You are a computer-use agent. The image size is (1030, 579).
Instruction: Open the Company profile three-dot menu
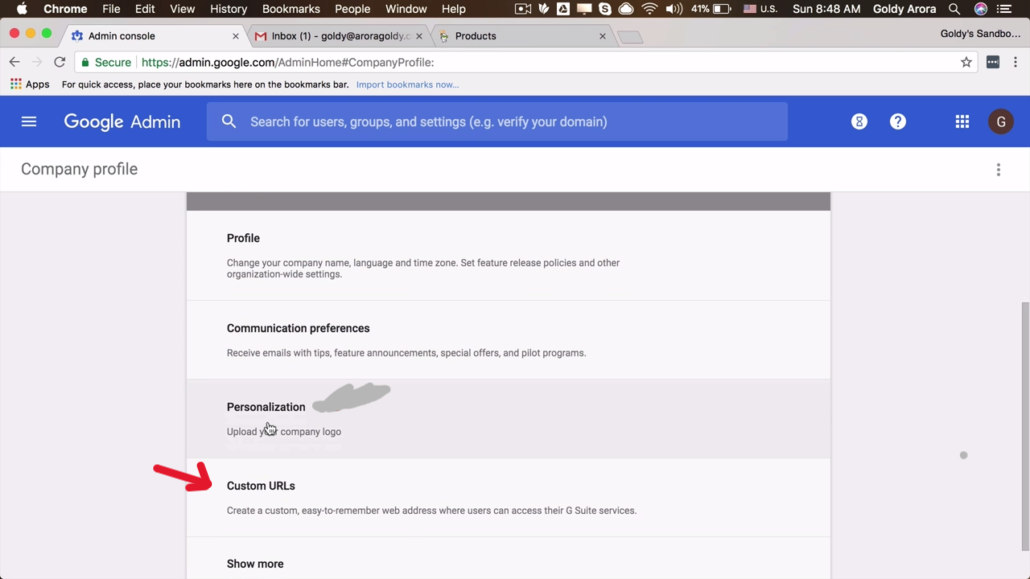(x=998, y=169)
